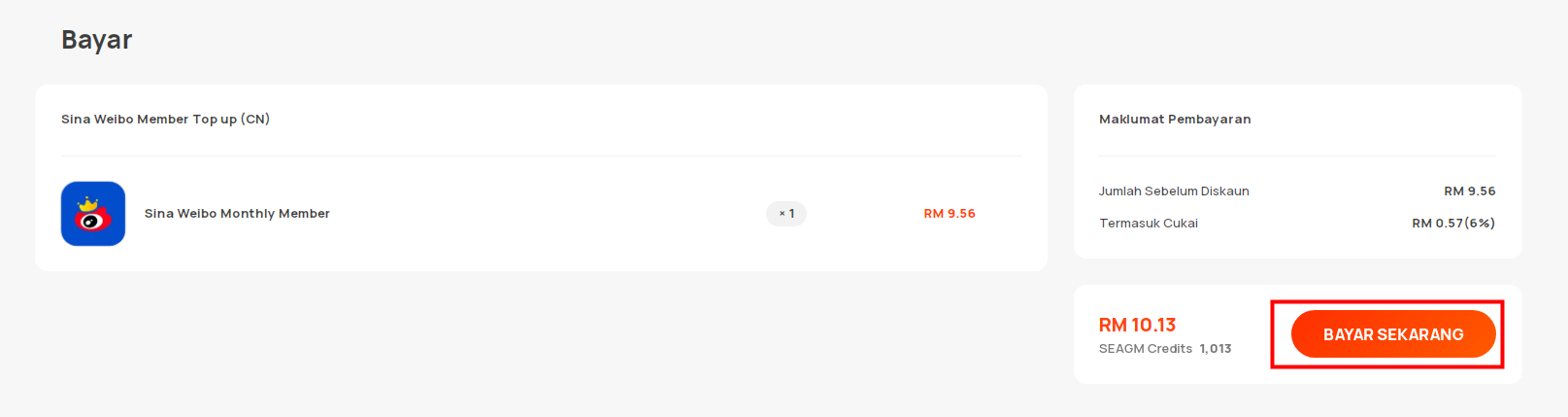This screenshot has width=1568, height=417.
Task: Click the Sina Weibo logo icon
Action: [x=93, y=214]
